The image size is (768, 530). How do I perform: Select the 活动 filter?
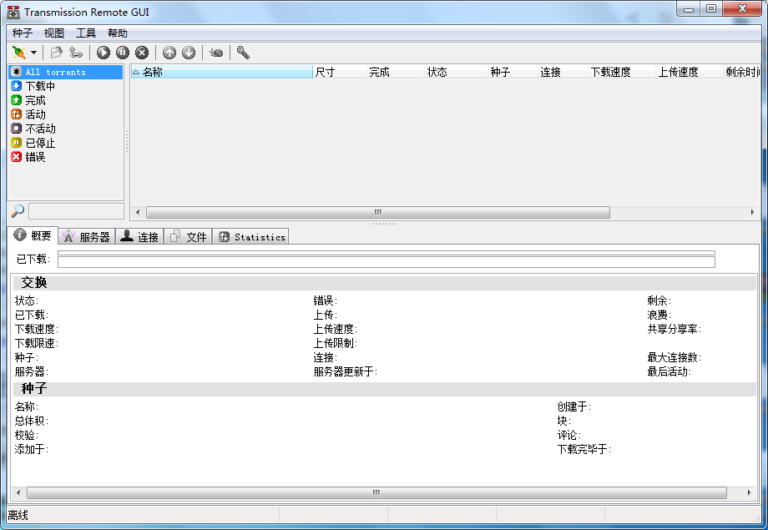point(66,115)
